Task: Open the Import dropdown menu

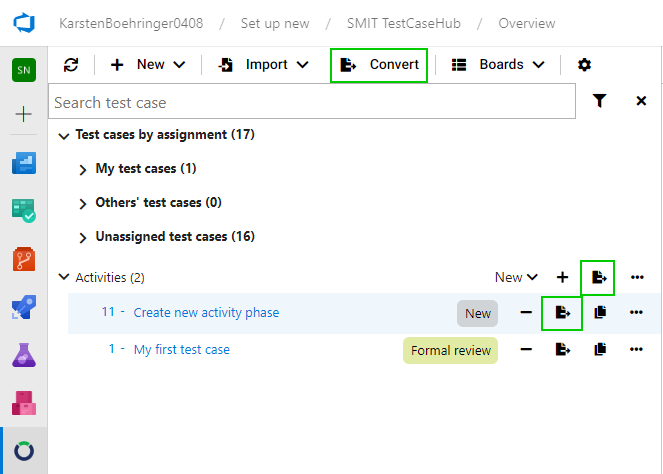Action: [265, 65]
